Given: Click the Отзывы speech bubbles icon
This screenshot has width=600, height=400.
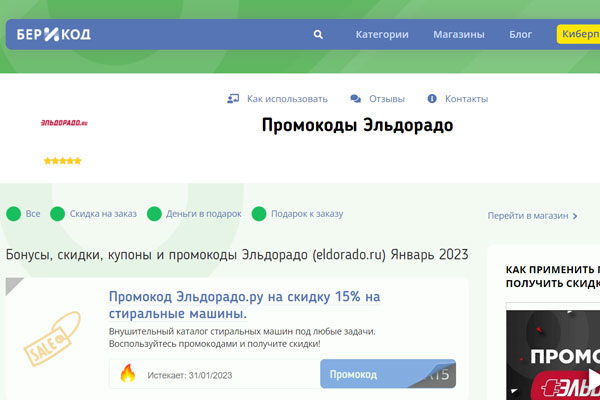Looking at the screenshot, I should 355,99.
